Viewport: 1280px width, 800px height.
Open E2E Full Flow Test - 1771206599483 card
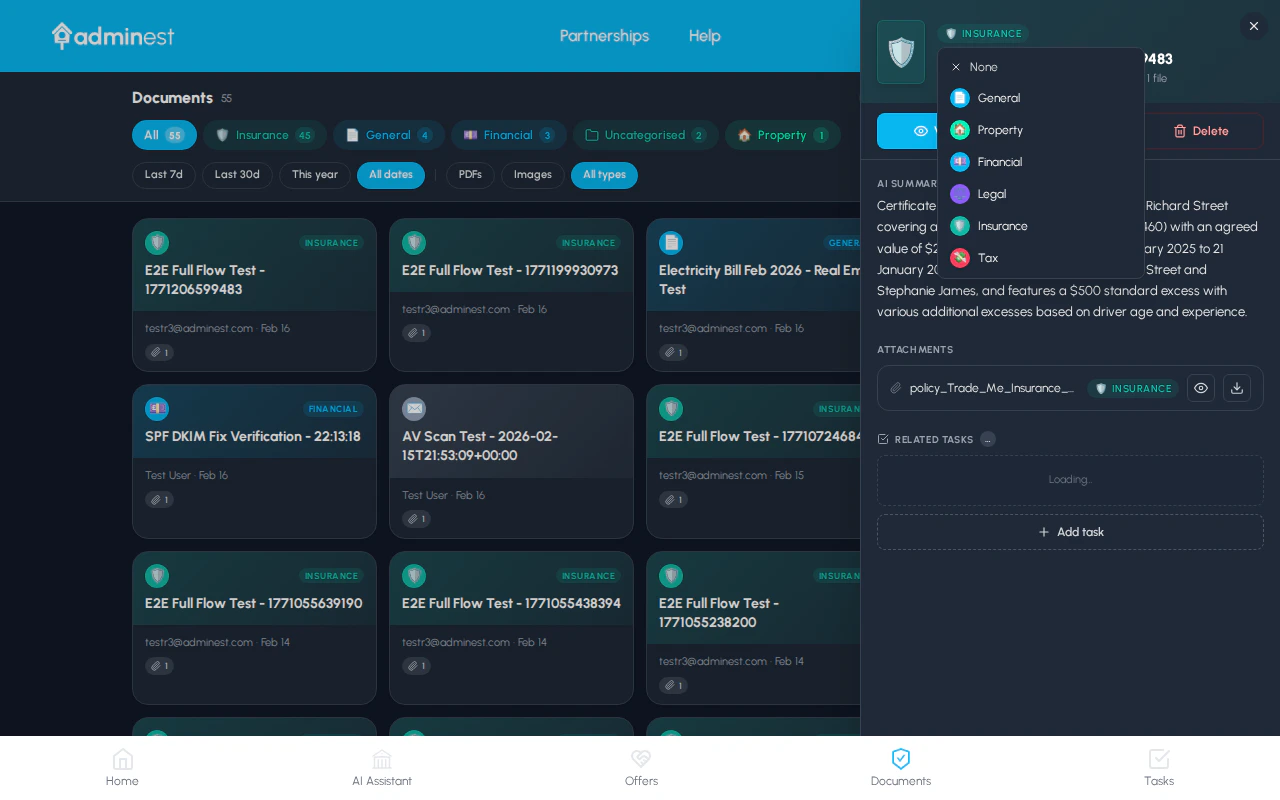(x=254, y=295)
